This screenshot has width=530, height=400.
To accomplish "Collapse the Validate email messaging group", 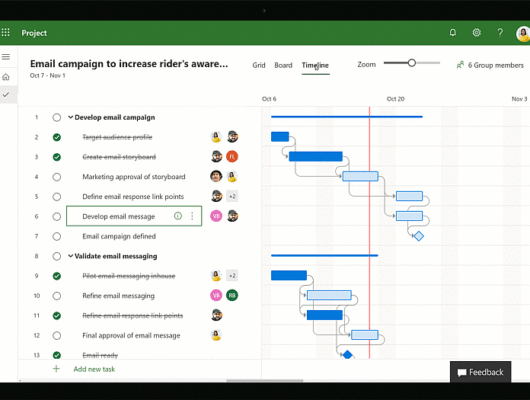I will (x=70, y=256).
